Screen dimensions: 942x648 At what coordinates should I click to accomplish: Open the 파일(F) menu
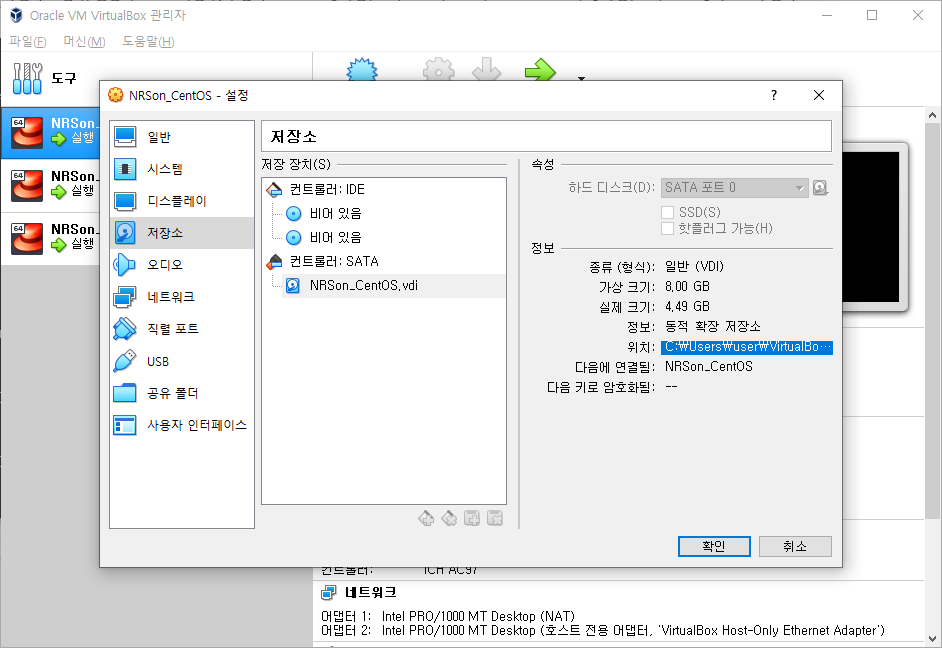click(x=28, y=41)
